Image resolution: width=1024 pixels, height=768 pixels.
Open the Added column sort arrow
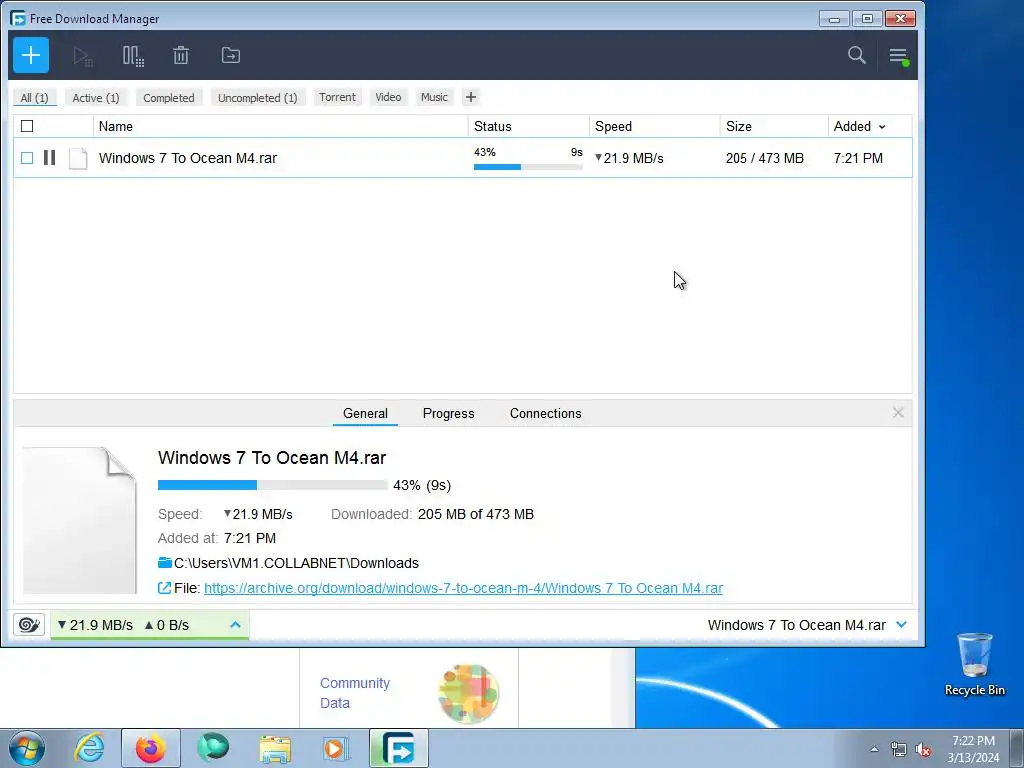point(882,127)
